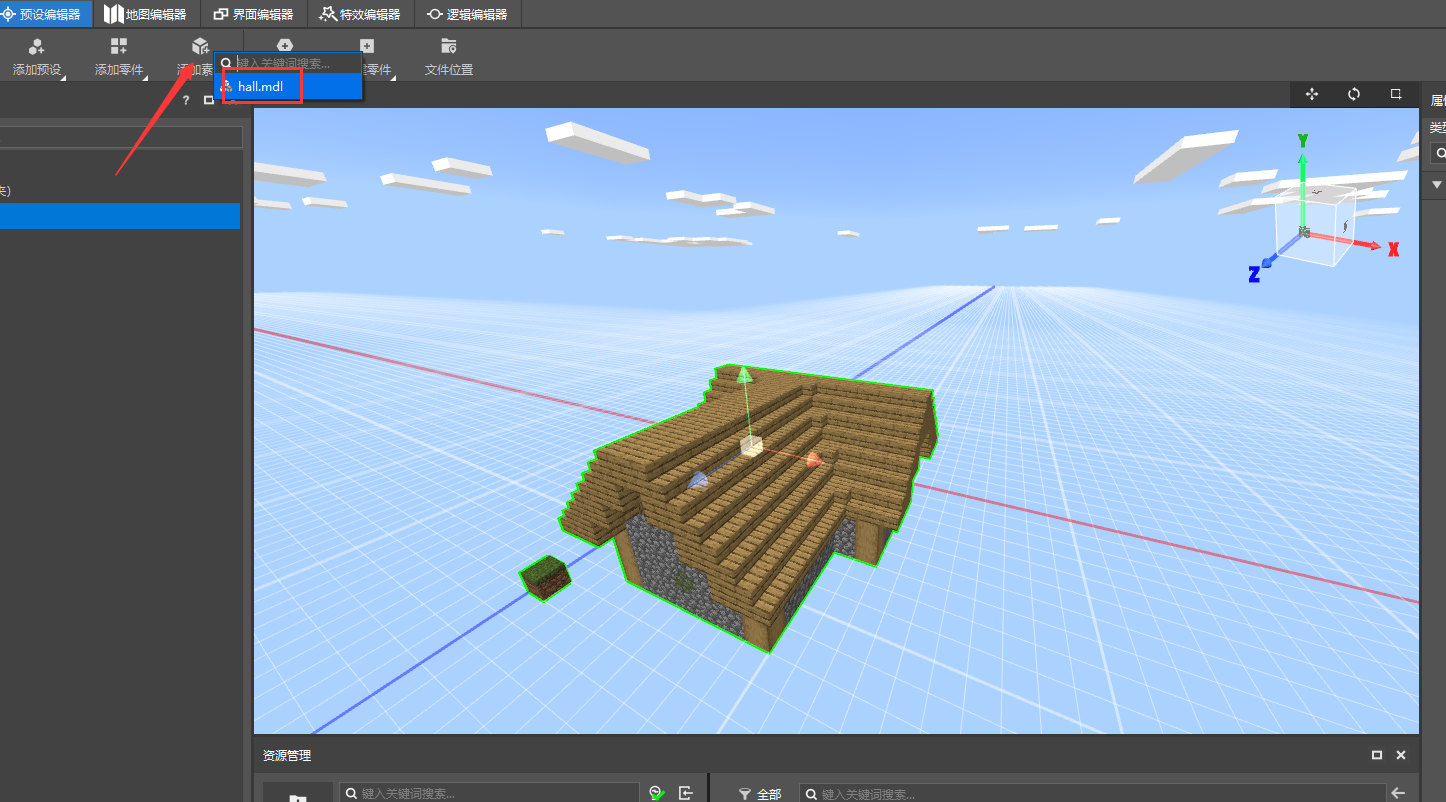Select hall.mdl from the dropdown list
Image resolution: width=1446 pixels, height=802 pixels.
pos(289,87)
